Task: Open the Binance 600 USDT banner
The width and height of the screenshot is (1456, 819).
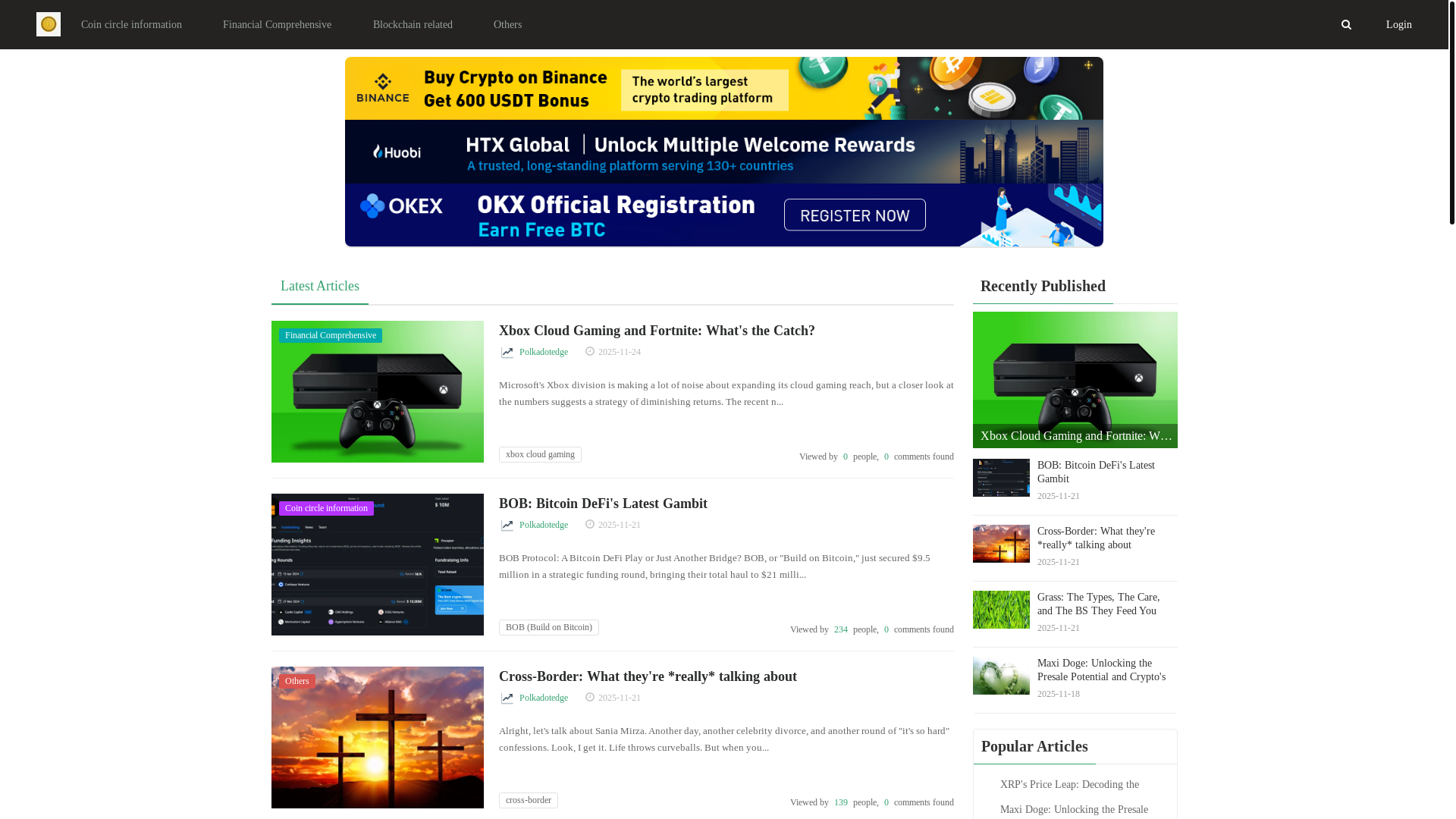Action: [x=724, y=88]
